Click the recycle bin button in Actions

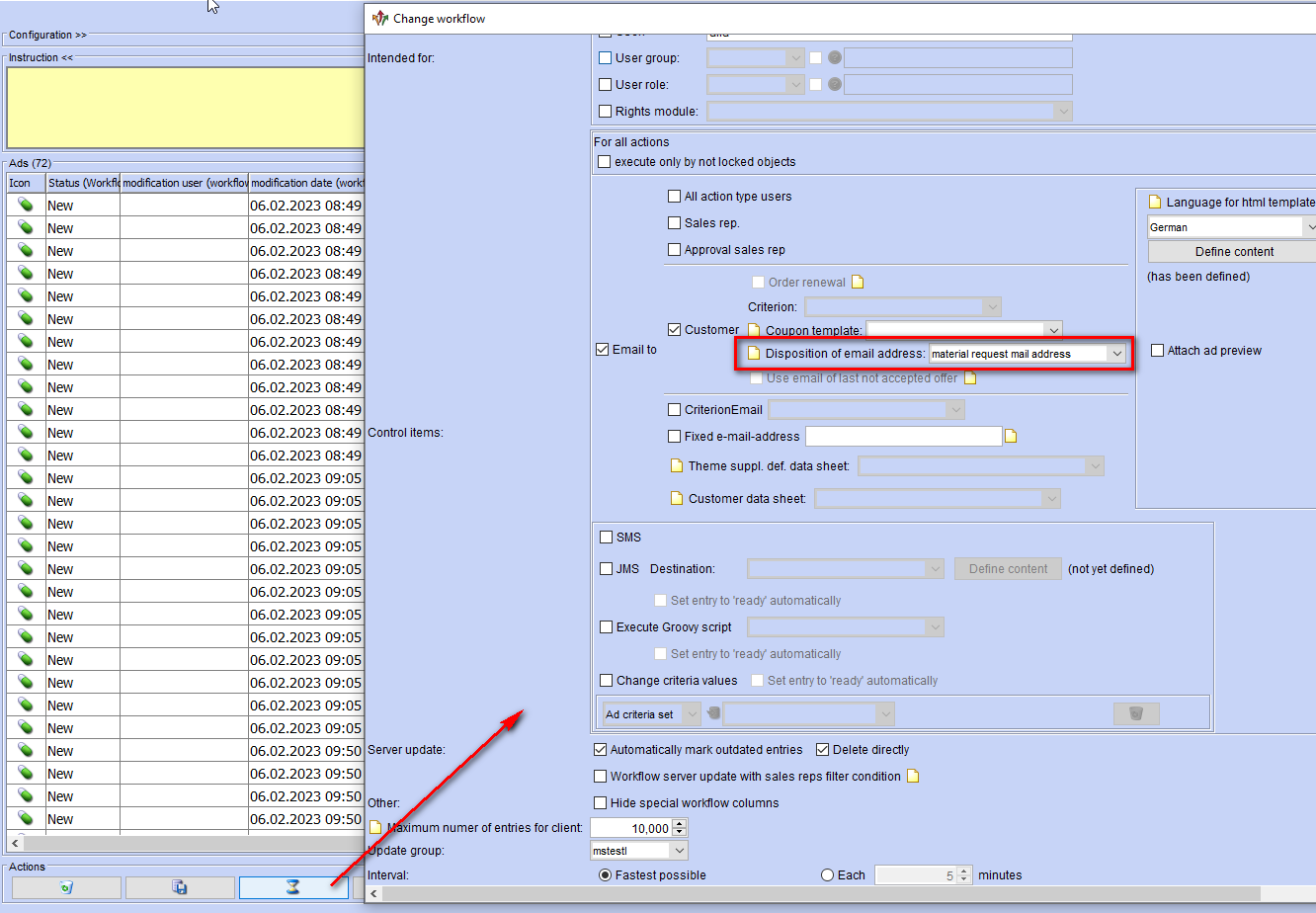point(66,887)
